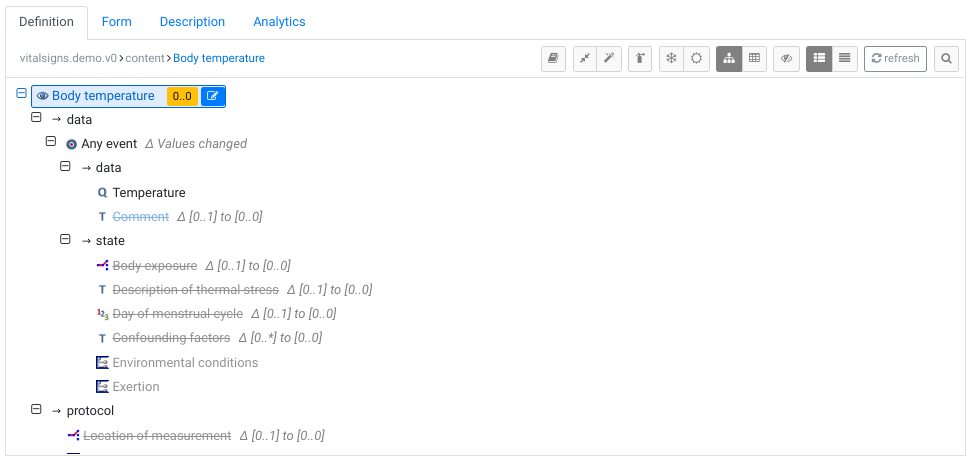
Task: Collapse the Body temperature root node
Action: click(21, 93)
